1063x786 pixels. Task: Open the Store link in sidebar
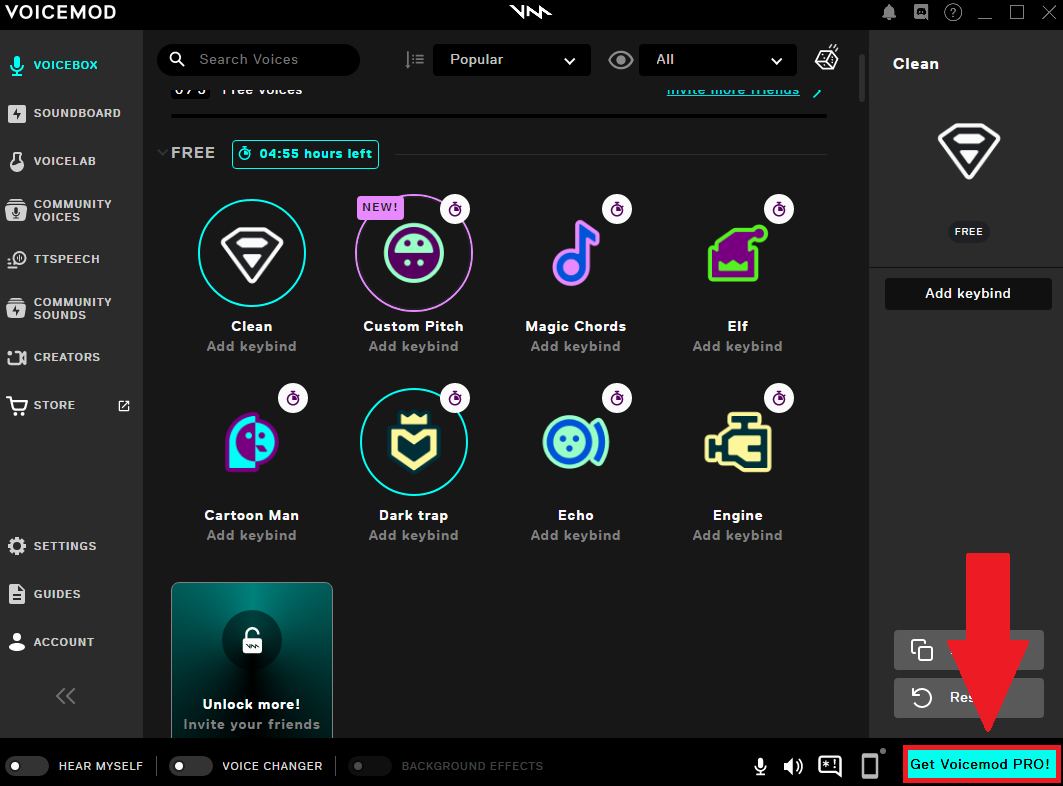(x=54, y=406)
